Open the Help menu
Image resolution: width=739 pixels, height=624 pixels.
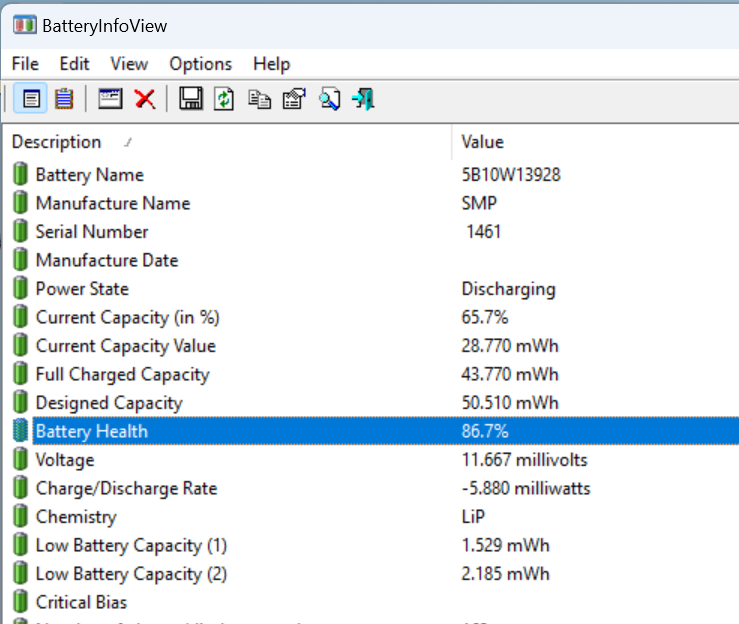[271, 64]
